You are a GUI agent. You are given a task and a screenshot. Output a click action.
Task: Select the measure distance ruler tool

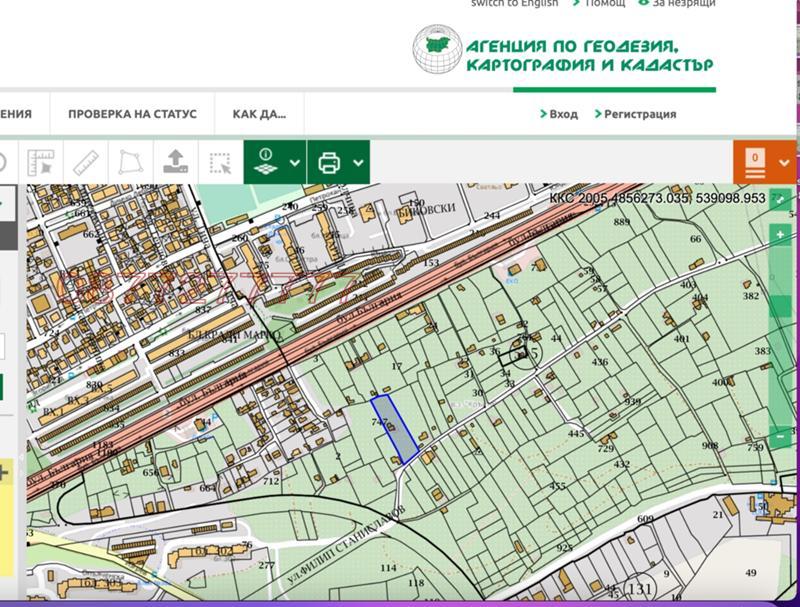coord(85,160)
